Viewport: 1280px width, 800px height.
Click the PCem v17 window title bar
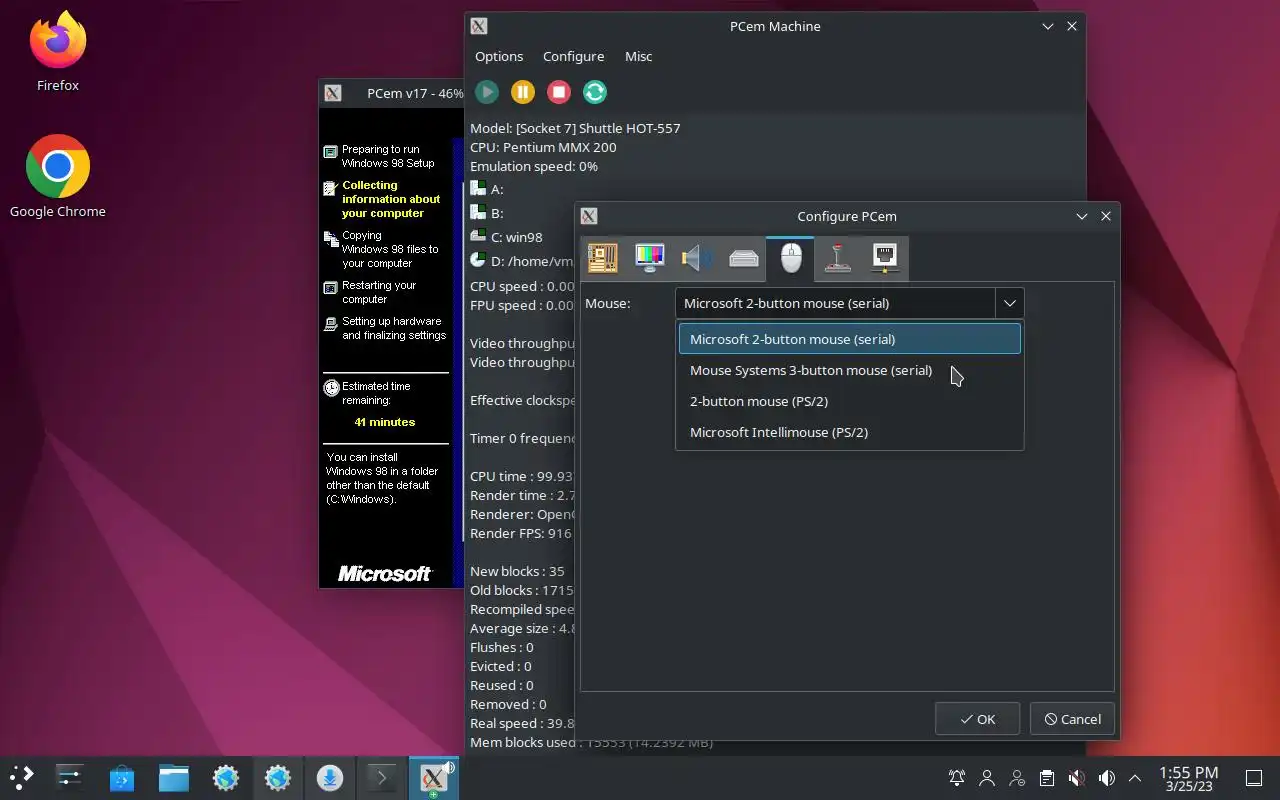(393, 93)
